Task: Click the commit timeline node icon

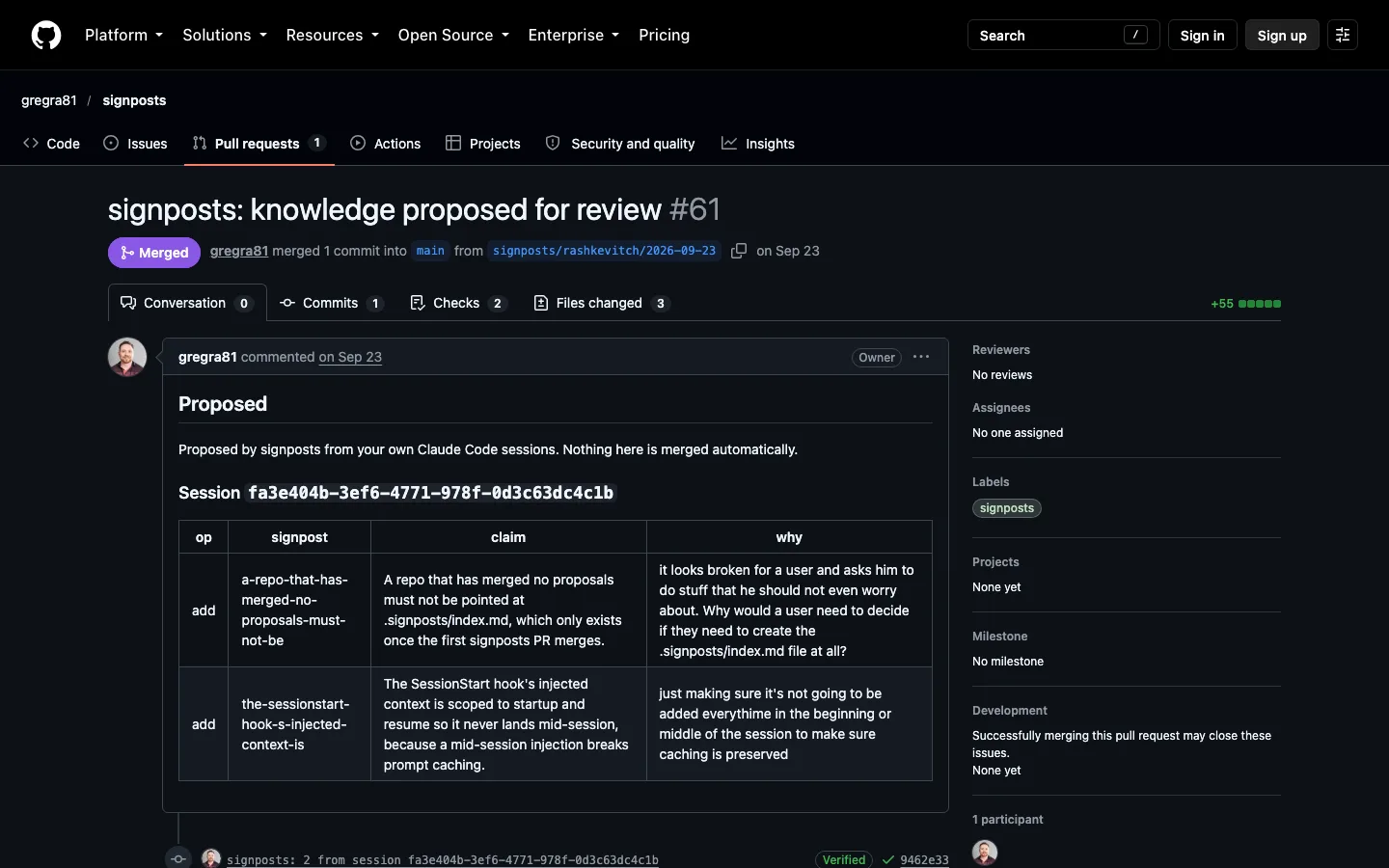Action: click(178, 858)
